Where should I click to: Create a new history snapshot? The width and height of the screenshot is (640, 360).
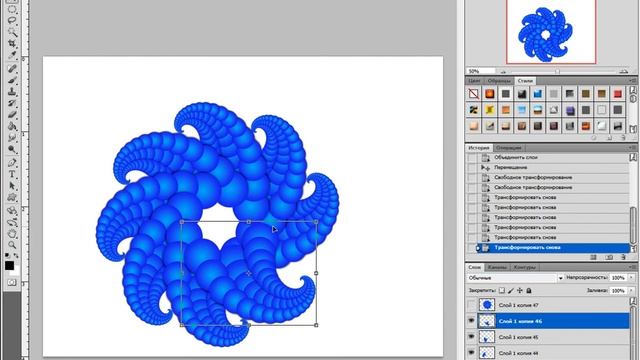(x=609, y=257)
